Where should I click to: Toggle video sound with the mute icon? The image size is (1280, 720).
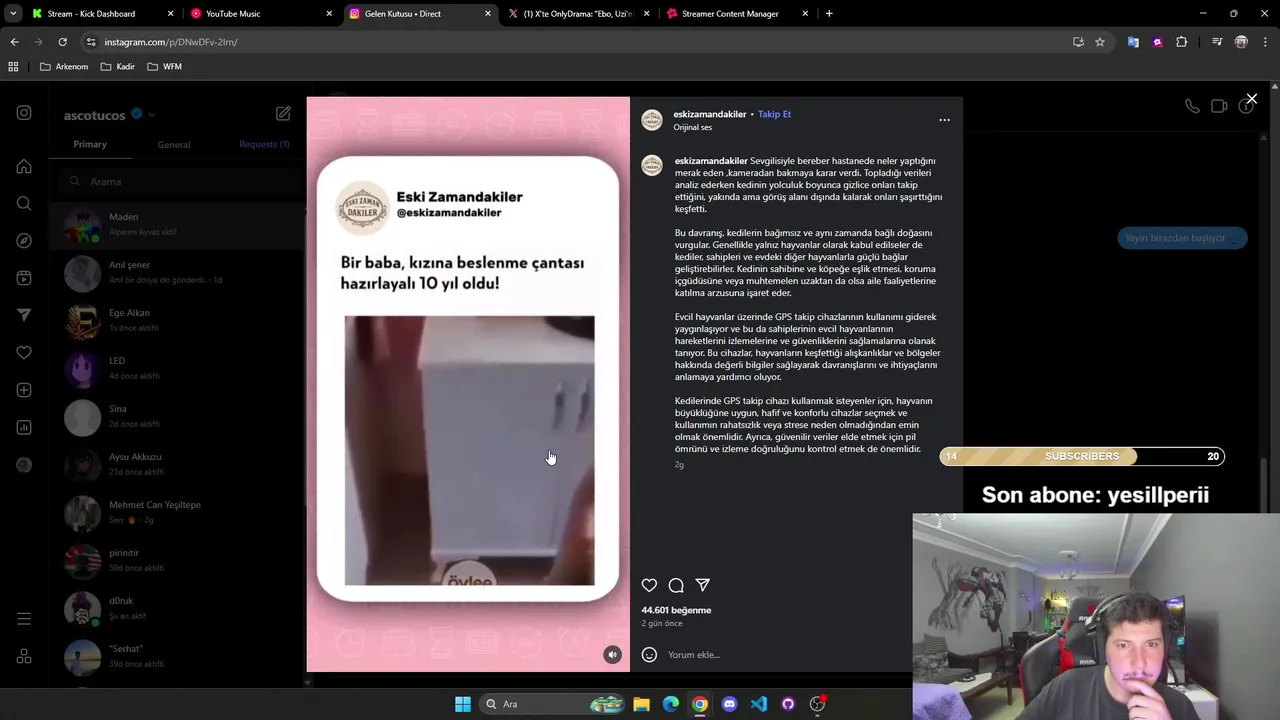[x=613, y=655]
